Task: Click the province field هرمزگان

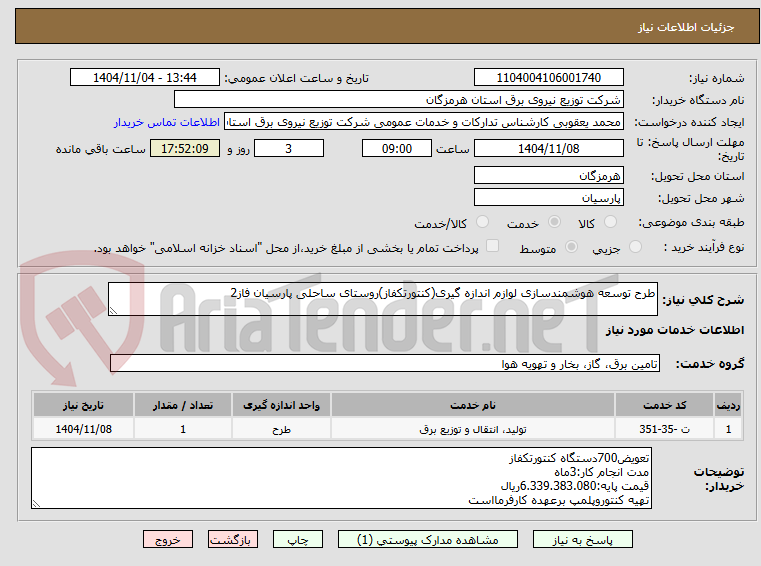Action: coord(548,175)
